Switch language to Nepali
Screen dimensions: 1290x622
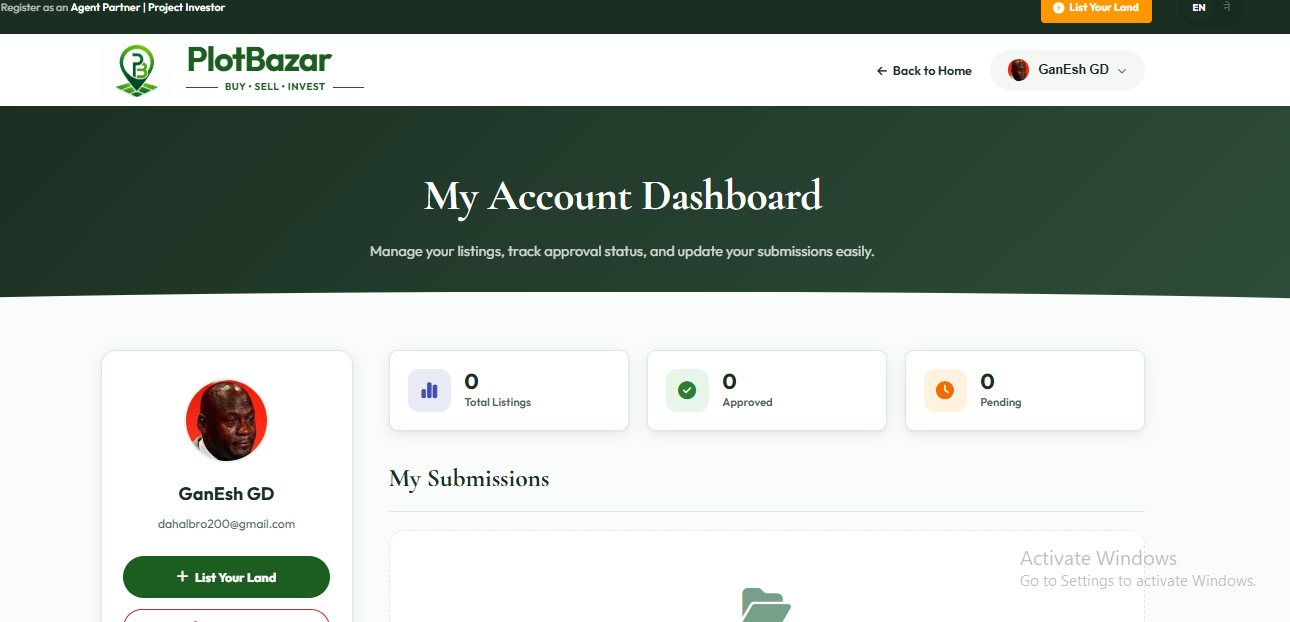pos(1227,7)
